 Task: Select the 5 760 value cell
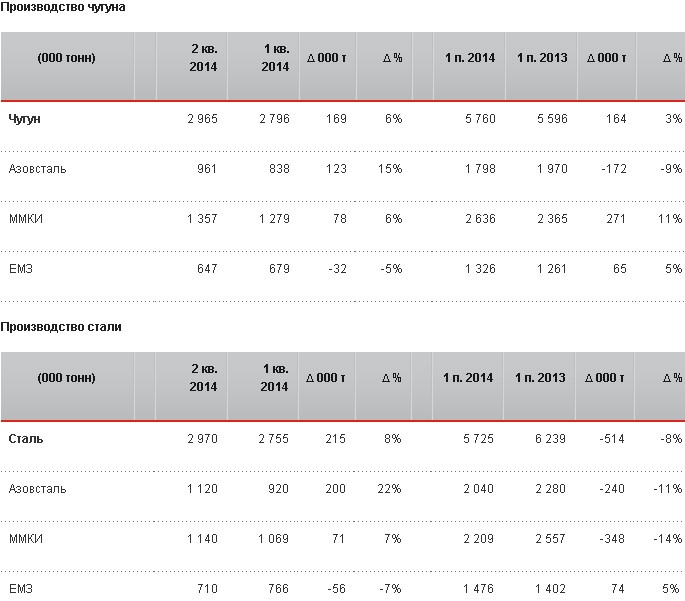tap(476, 119)
